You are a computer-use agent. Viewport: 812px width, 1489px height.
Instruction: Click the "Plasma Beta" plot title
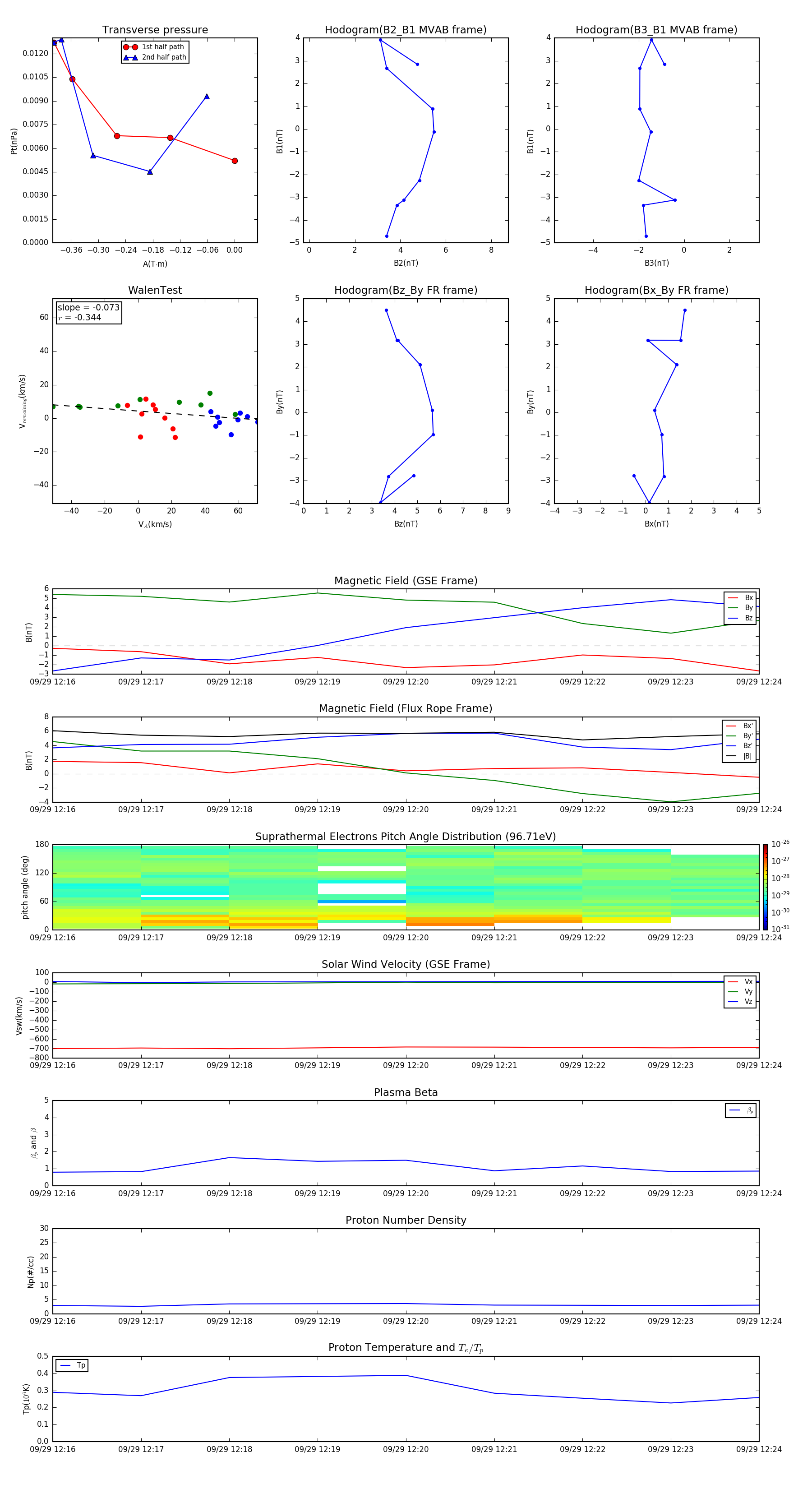coord(406,1093)
